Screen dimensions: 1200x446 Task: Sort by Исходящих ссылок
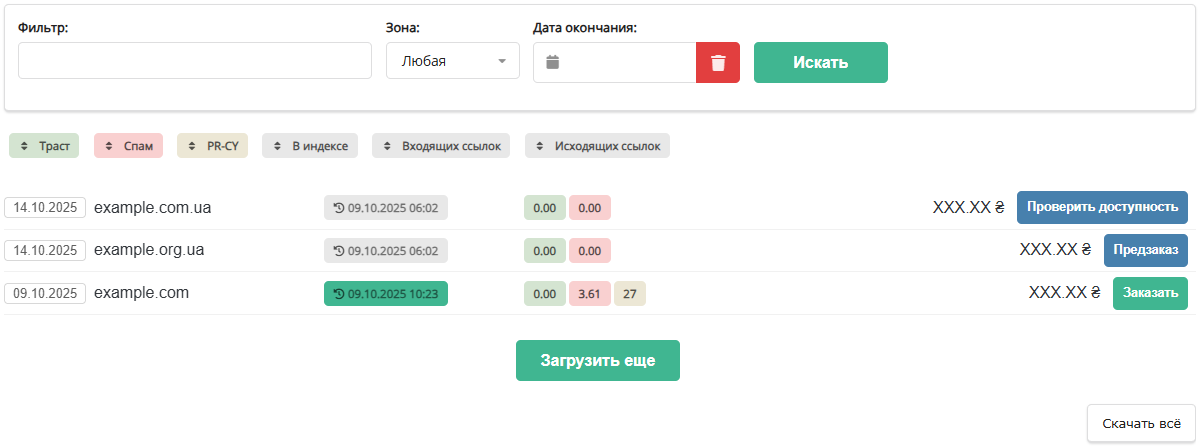(597, 146)
